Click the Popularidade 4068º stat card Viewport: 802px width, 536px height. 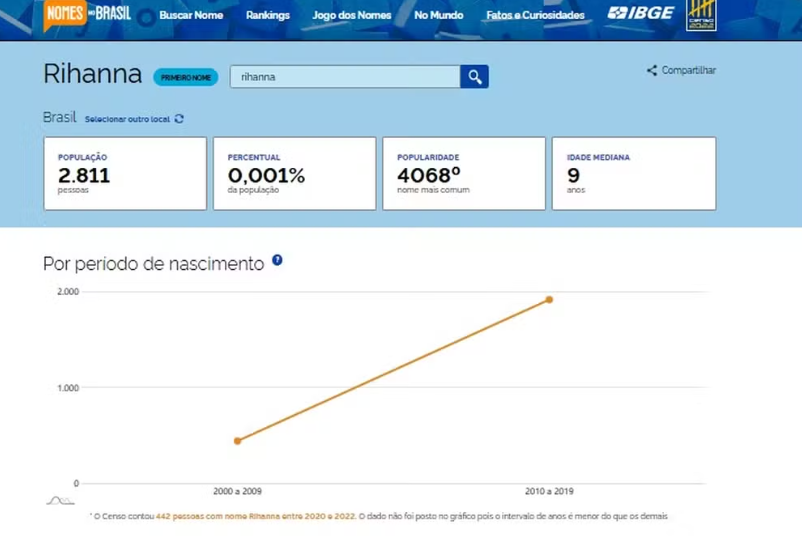(x=464, y=173)
